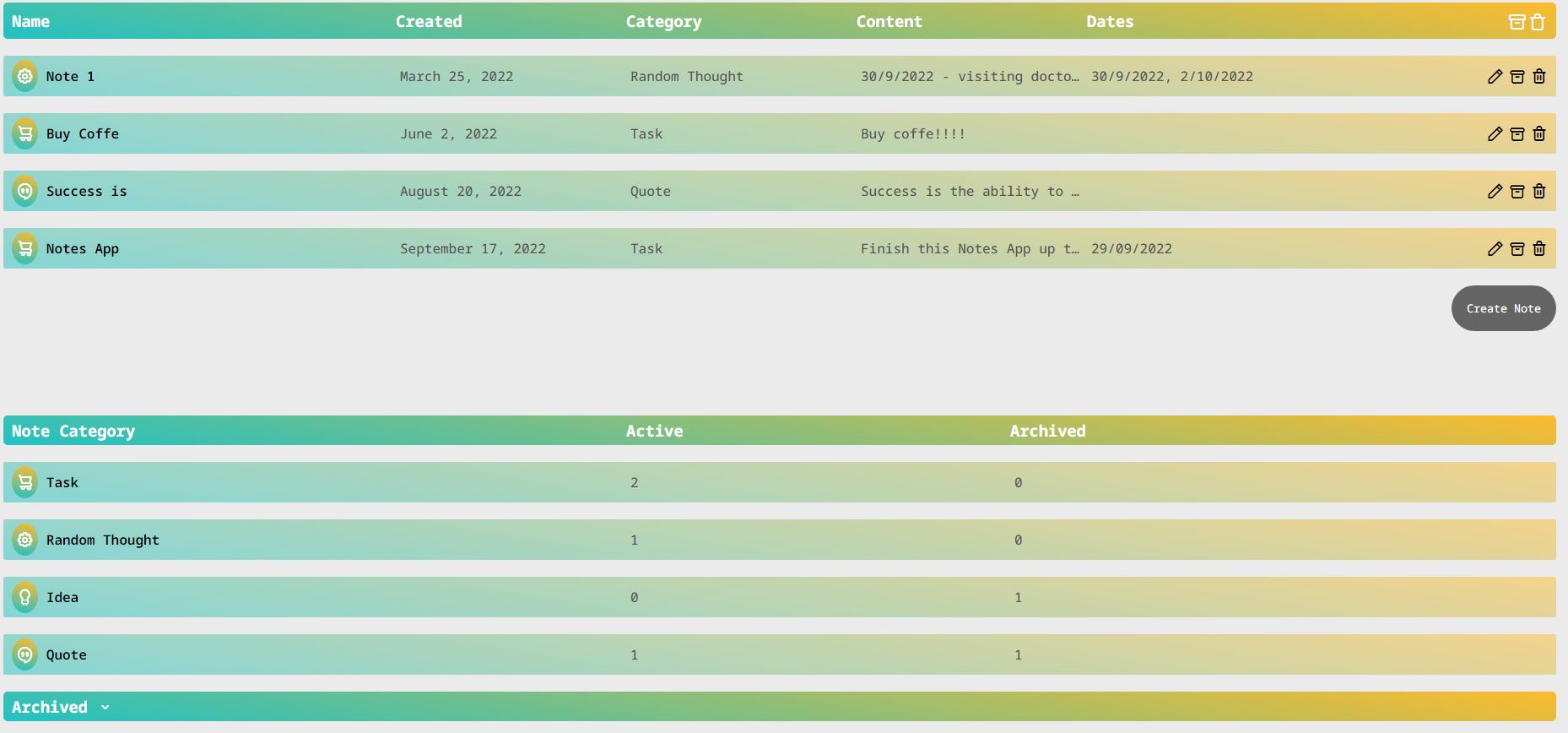This screenshot has width=1568, height=733.
Task: Click the gear icon in Random Thought summary row
Action: (25, 540)
